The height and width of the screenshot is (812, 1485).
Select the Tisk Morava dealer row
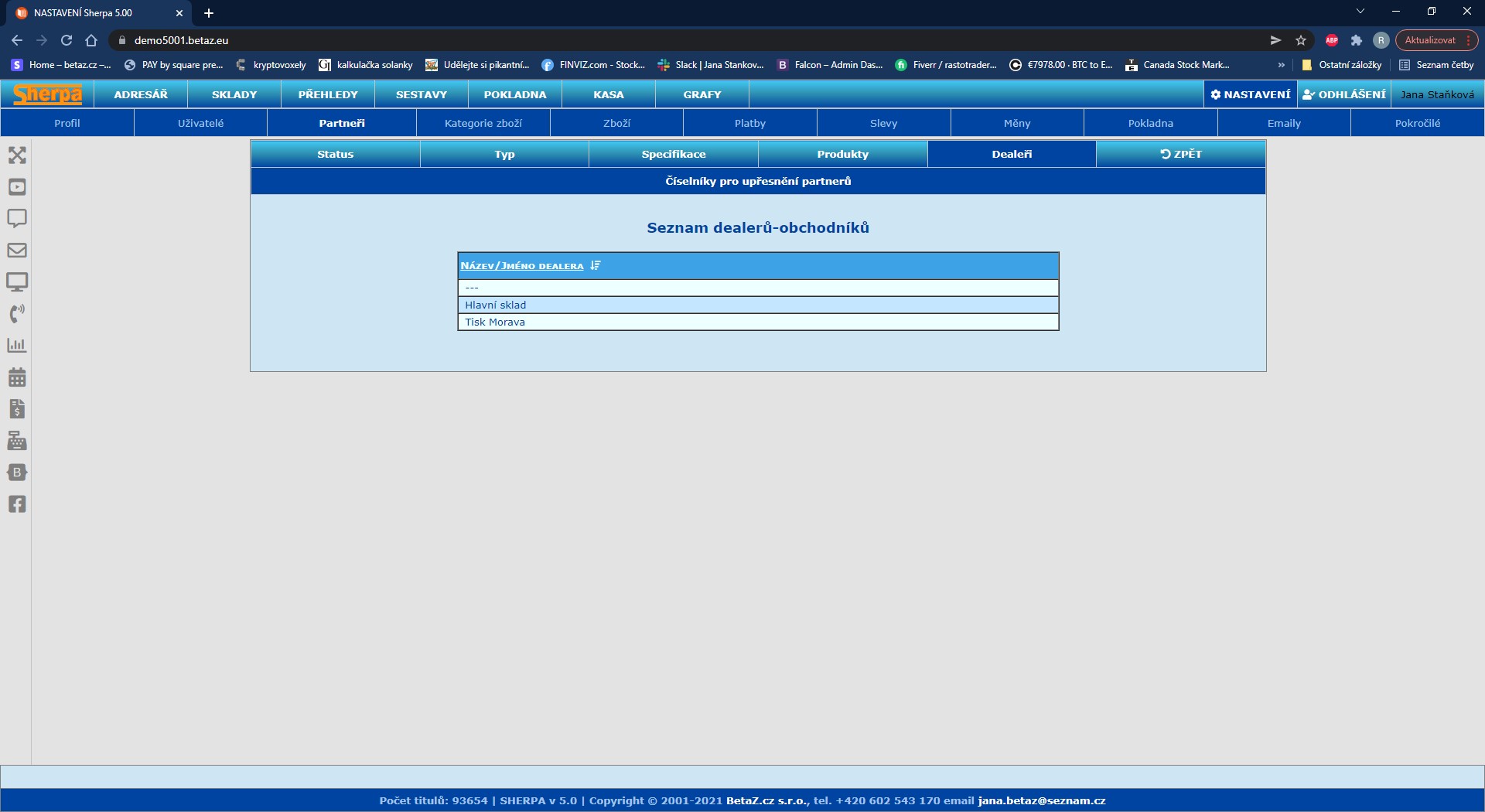click(x=495, y=322)
